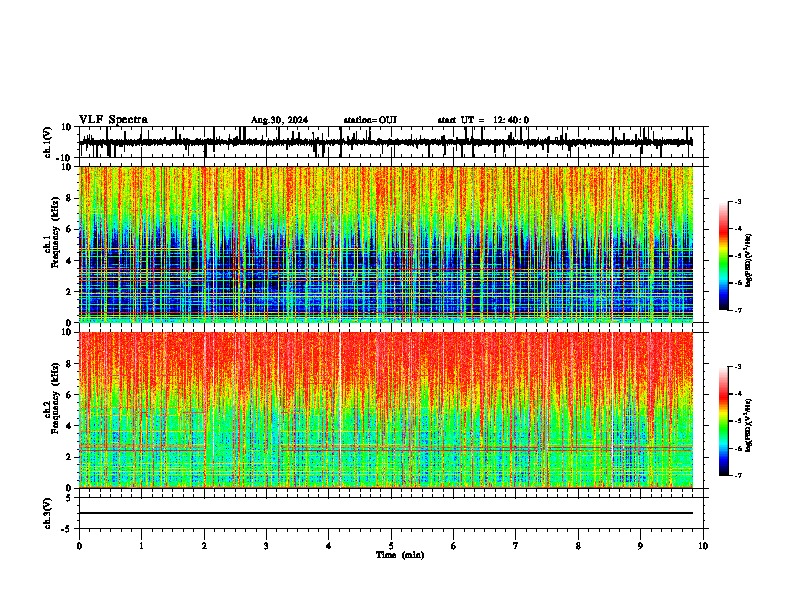Click time axis tick label "9"
Screen dimensions: 792x612
640,546
